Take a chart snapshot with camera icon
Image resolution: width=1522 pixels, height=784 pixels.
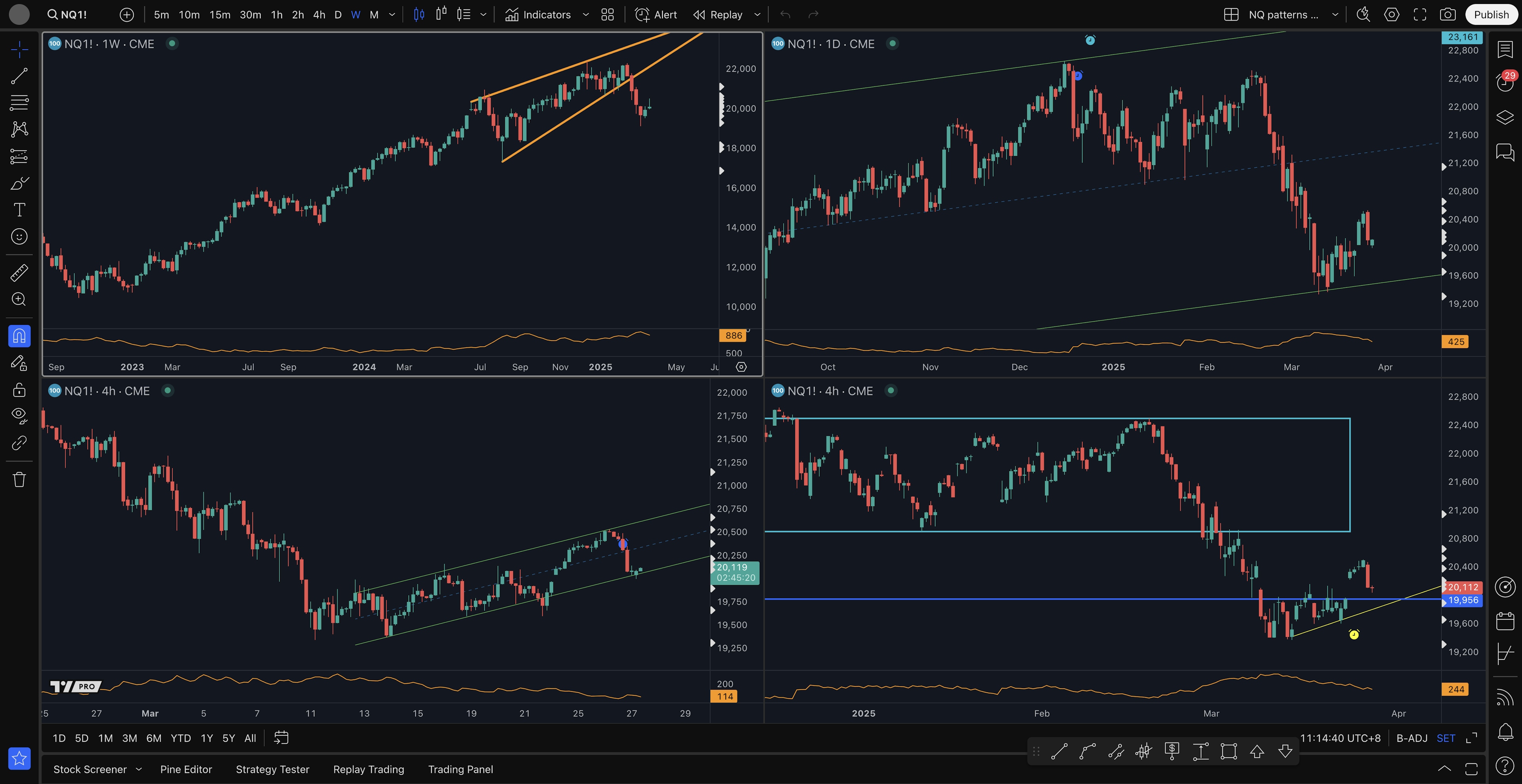click(x=1447, y=15)
